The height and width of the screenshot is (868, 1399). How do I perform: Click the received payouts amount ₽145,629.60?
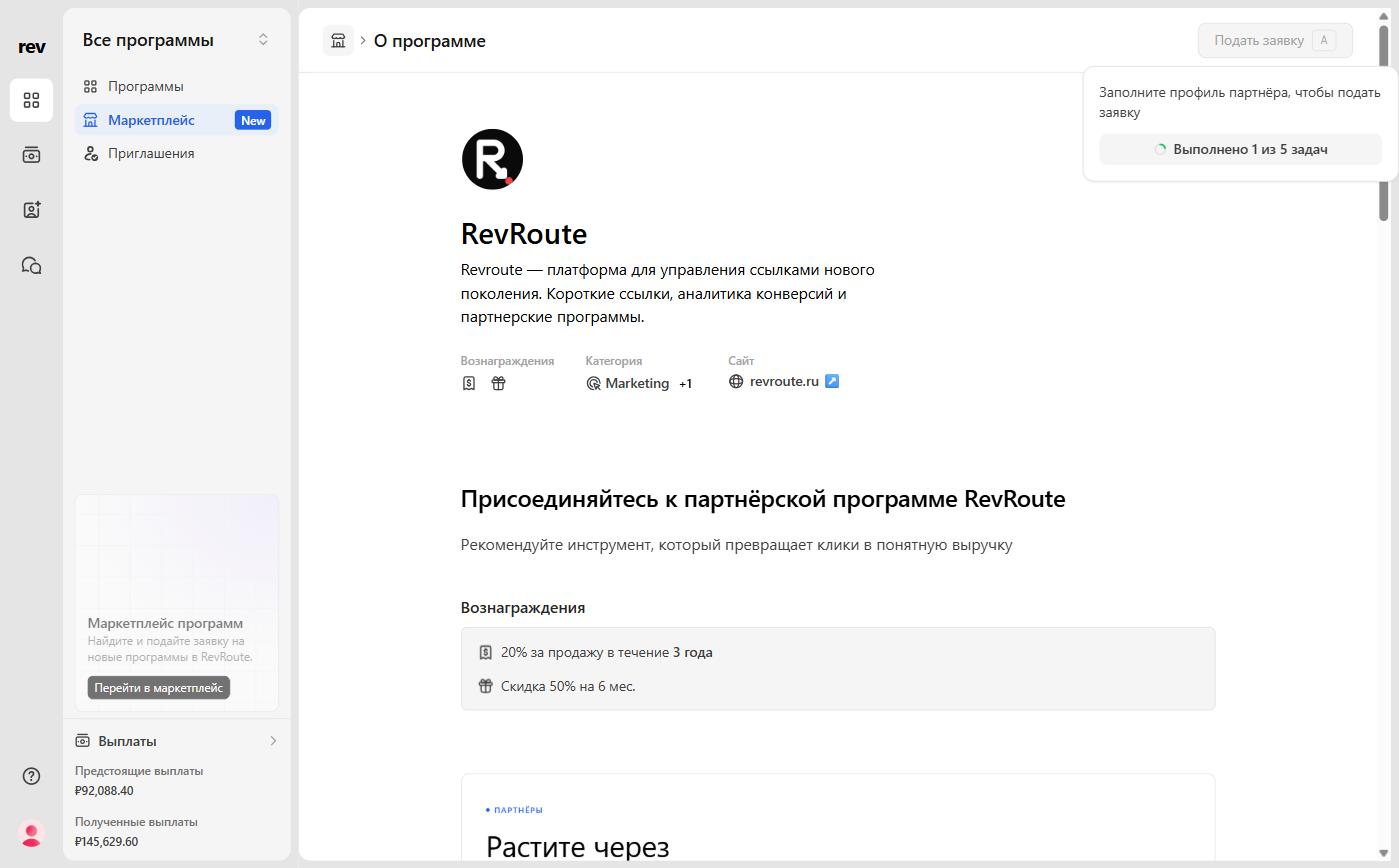pyautogui.click(x=106, y=841)
